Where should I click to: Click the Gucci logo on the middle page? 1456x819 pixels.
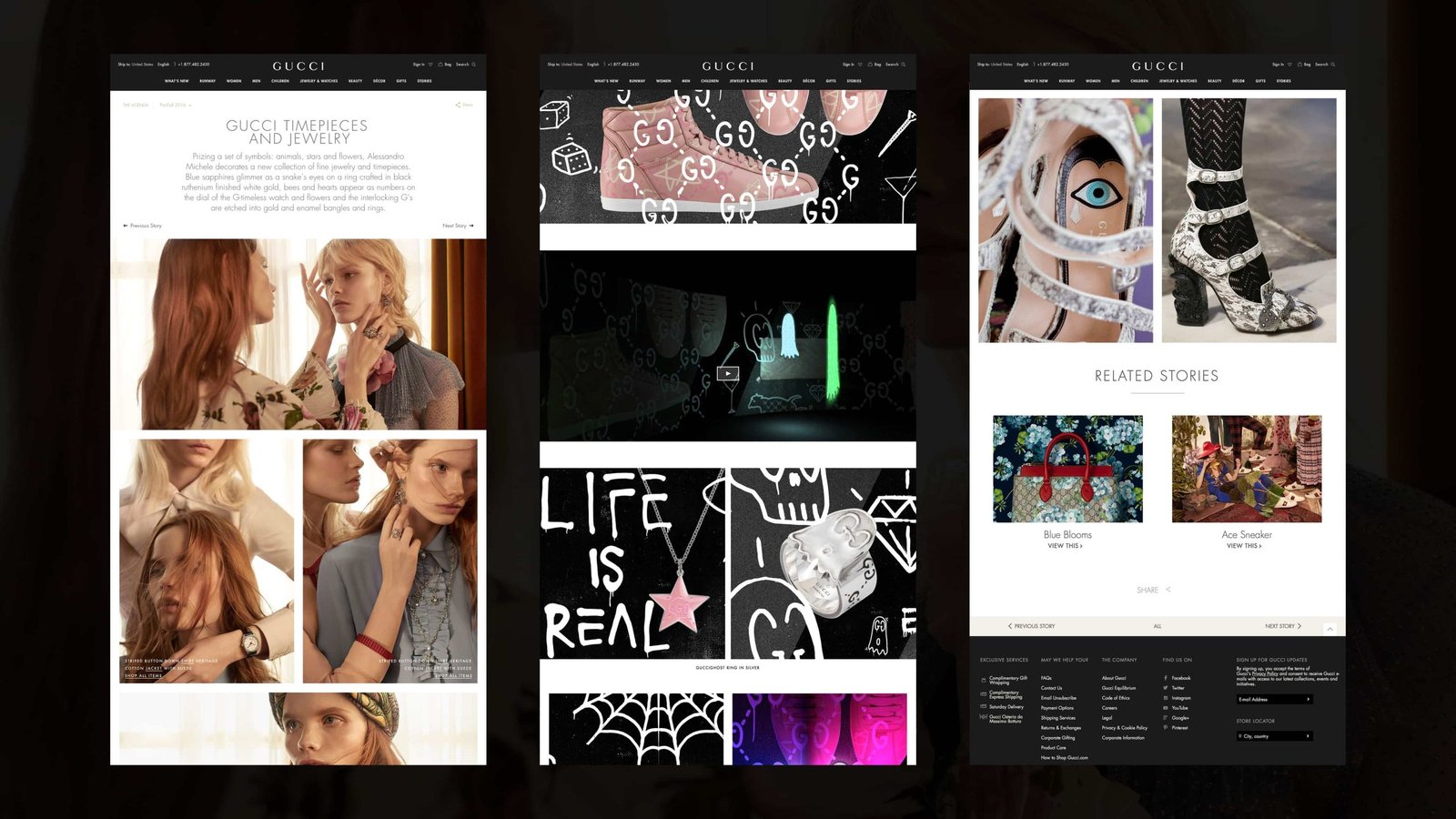[x=728, y=66]
